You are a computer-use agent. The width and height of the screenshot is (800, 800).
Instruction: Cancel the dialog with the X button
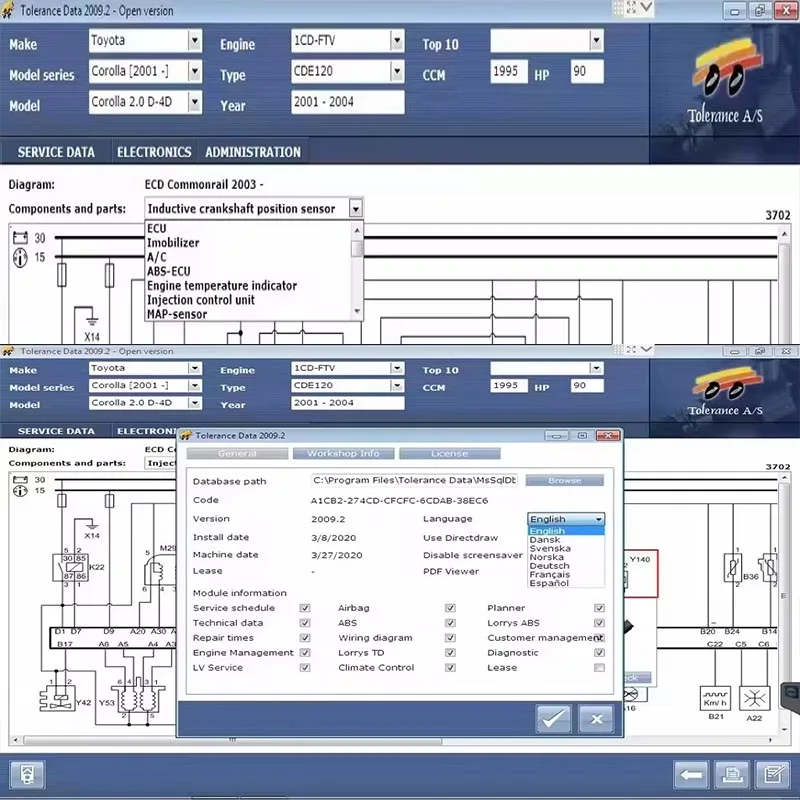click(x=596, y=718)
